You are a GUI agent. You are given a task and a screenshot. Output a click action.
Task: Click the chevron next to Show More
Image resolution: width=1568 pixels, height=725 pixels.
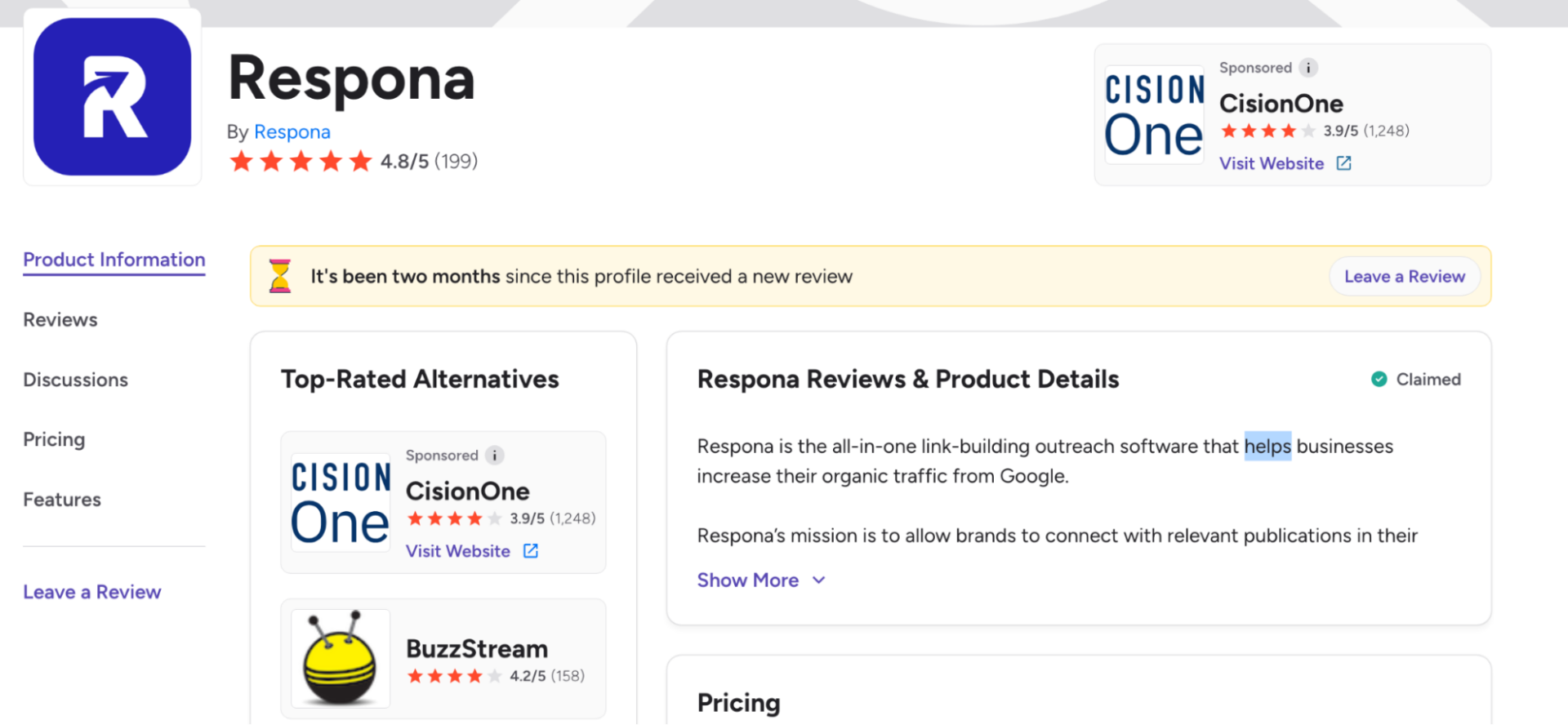coord(819,580)
